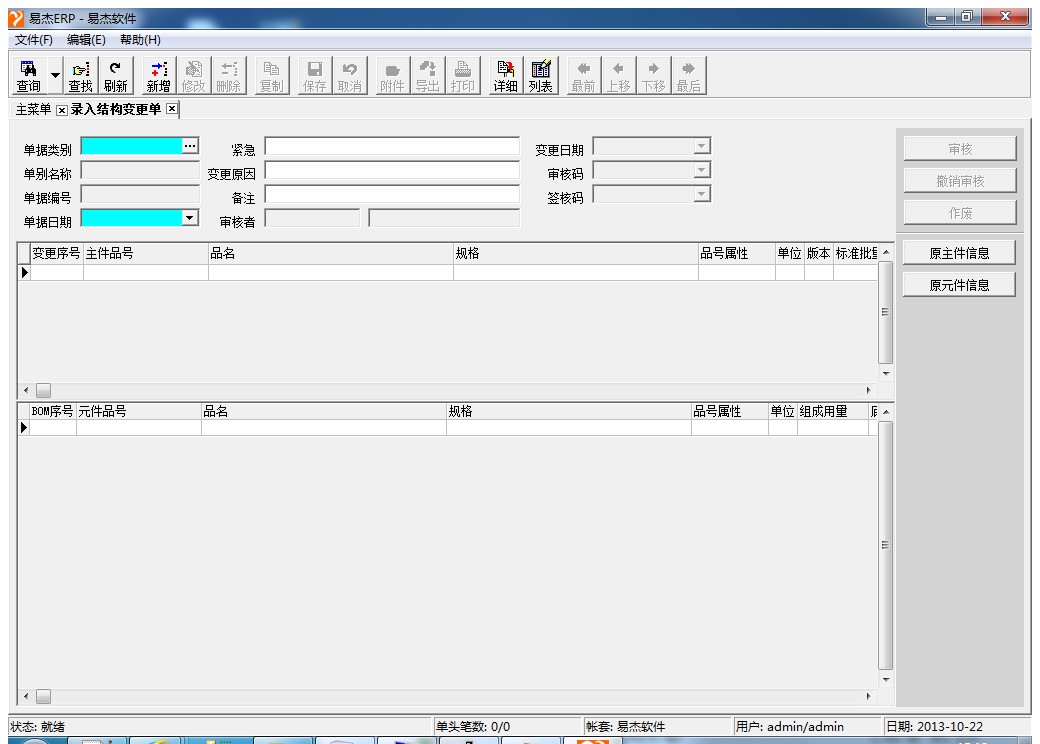The height and width of the screenshot is (744, 1040).
Task: Open the 单据类别 lookup ellipsis button
Action: pos(190,146)
